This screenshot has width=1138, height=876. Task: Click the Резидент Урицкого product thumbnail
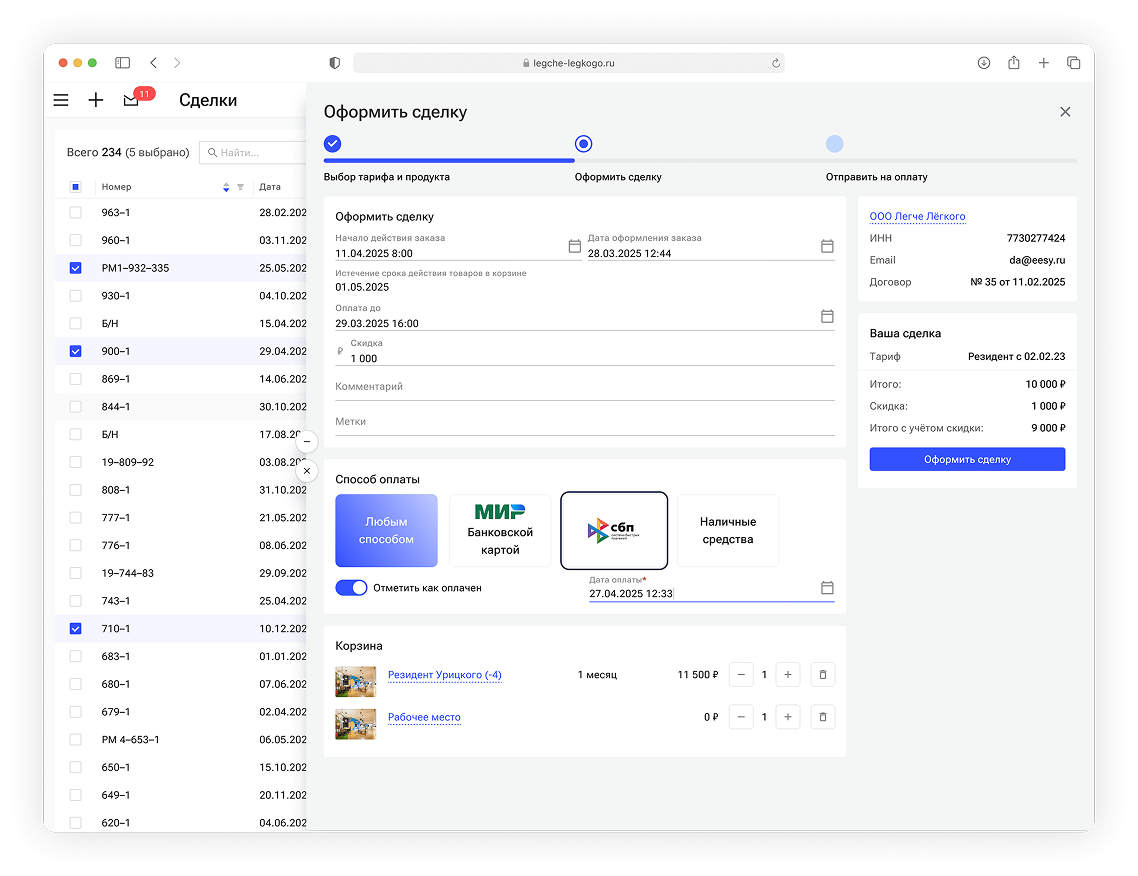tap(356, 682)
